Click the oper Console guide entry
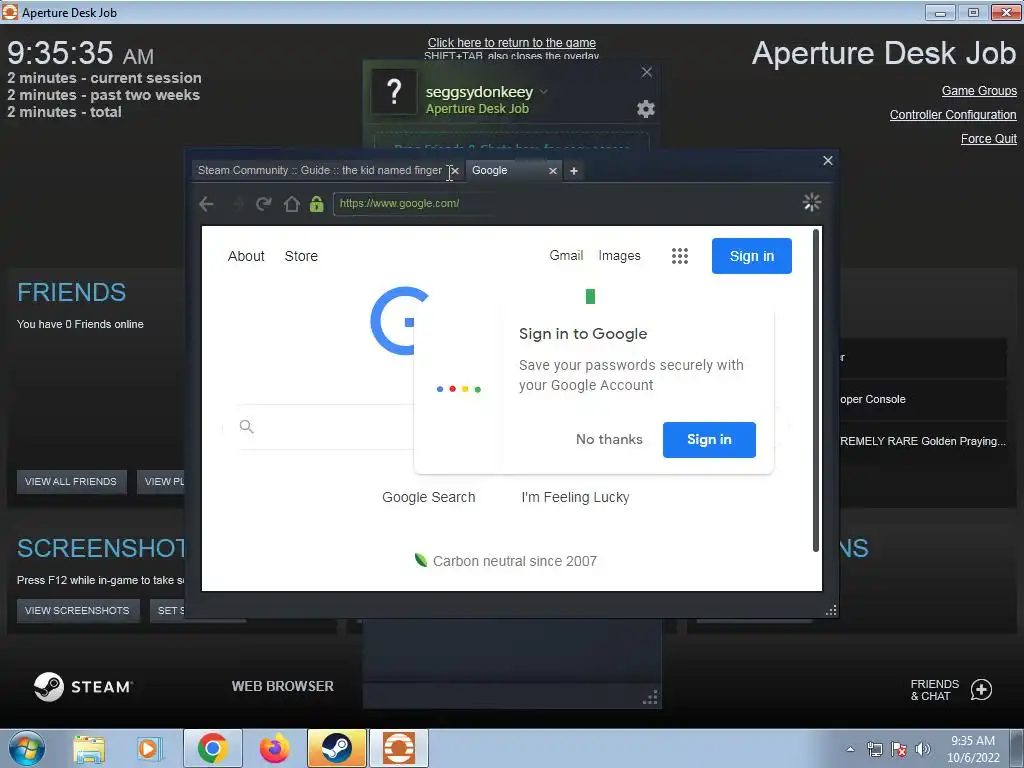Image resolution: width=1024 pixels, height=768 pixels. click(923, 399)
